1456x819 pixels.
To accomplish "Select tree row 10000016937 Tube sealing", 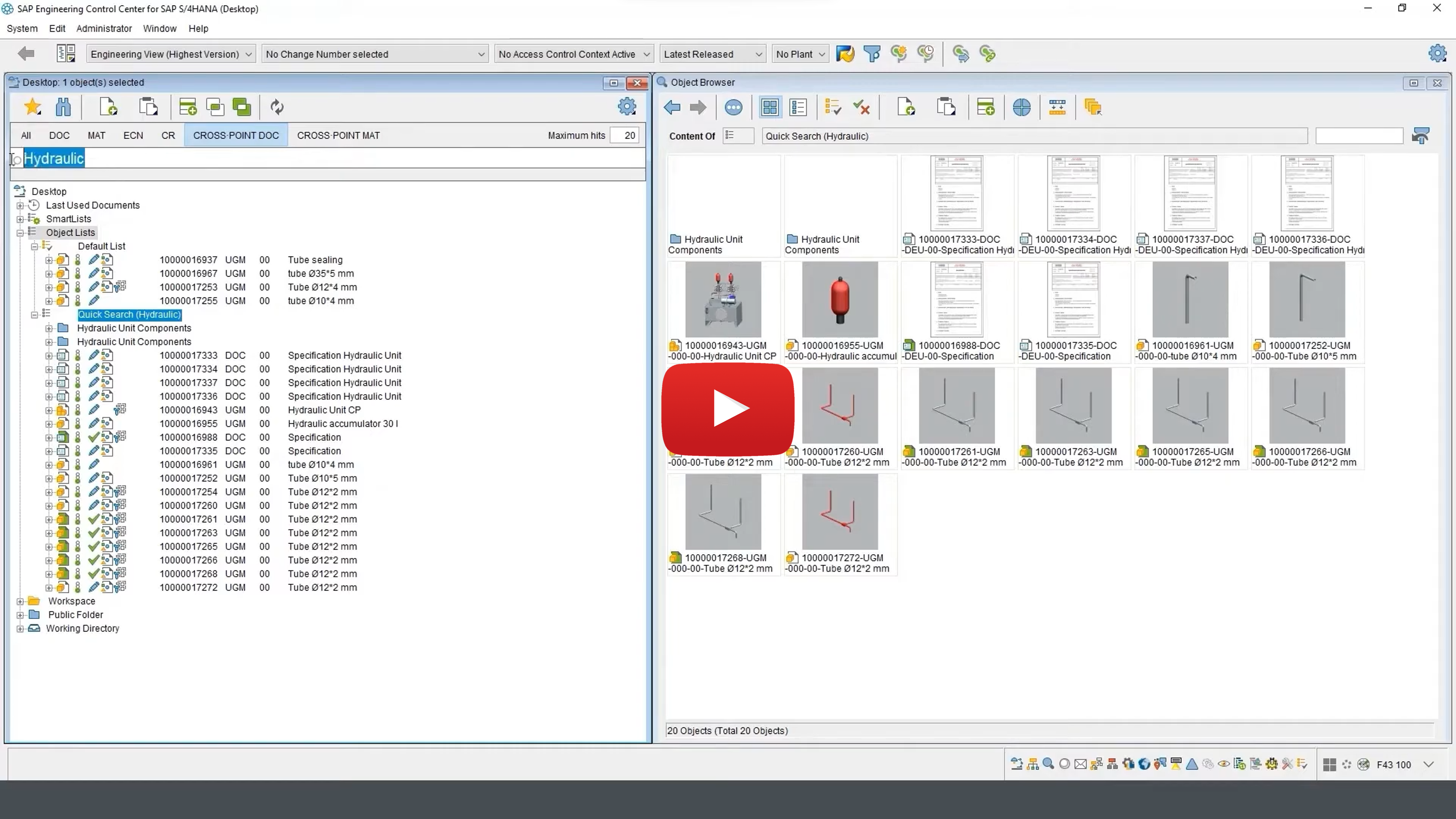I will coord(251,260).
